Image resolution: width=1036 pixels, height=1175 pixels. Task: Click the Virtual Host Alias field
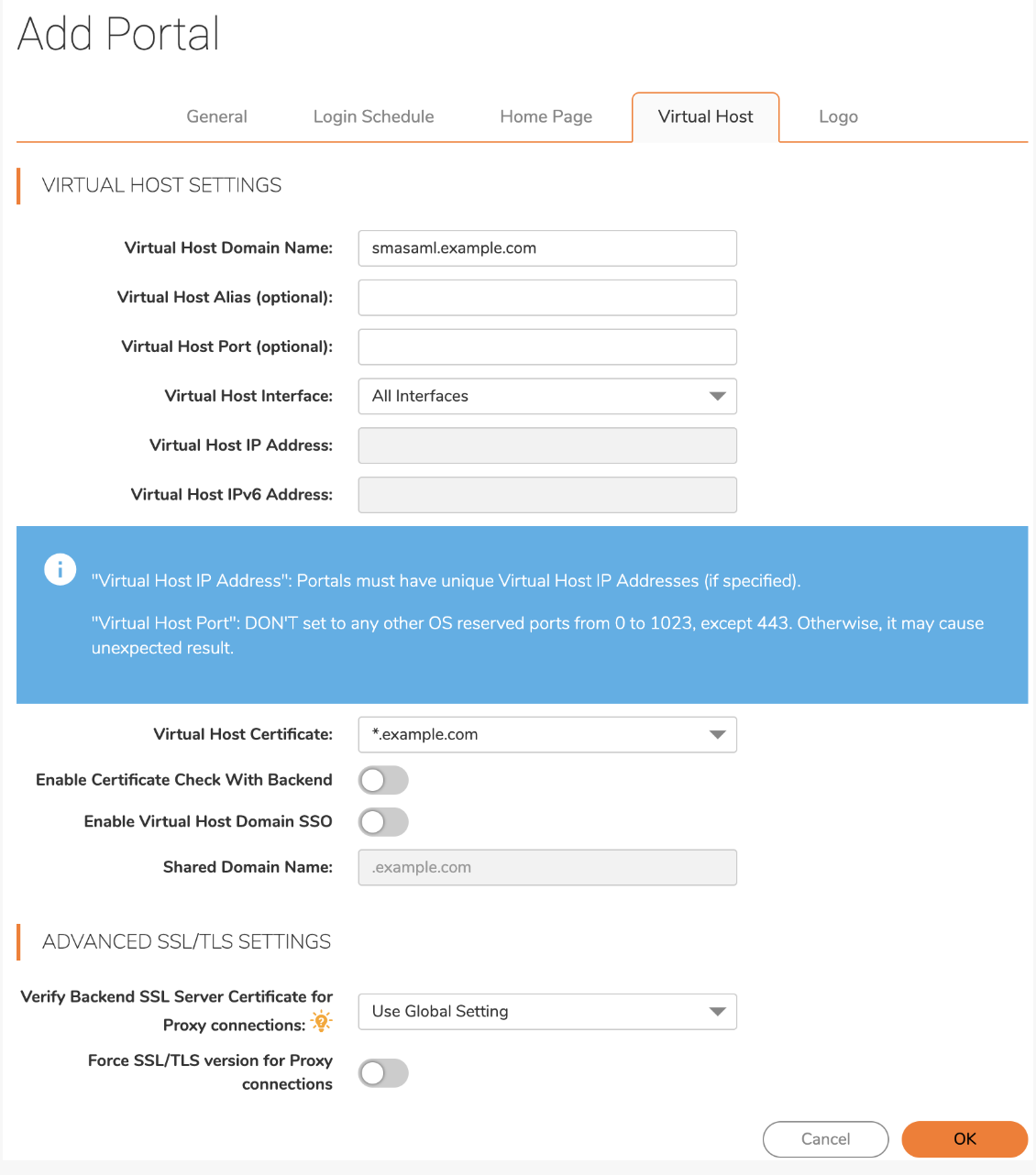[547, 297]
